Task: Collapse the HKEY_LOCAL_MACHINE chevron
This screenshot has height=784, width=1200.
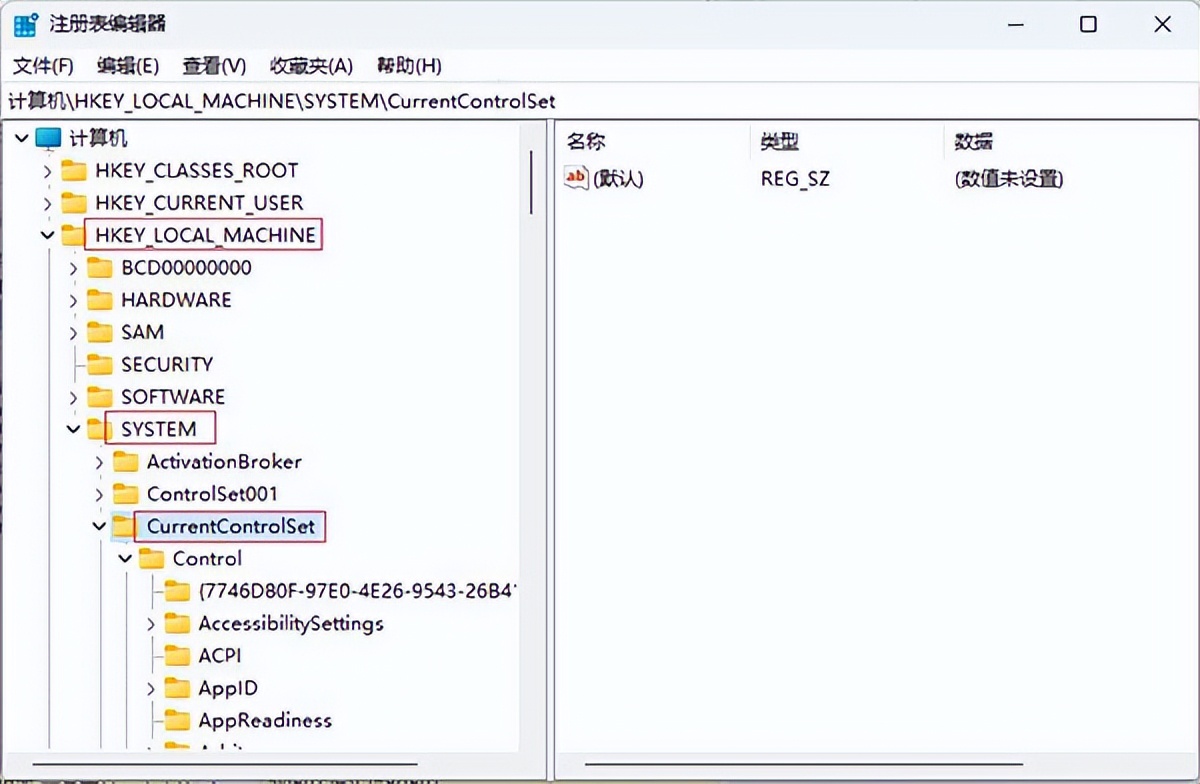Action: [47, 236]
